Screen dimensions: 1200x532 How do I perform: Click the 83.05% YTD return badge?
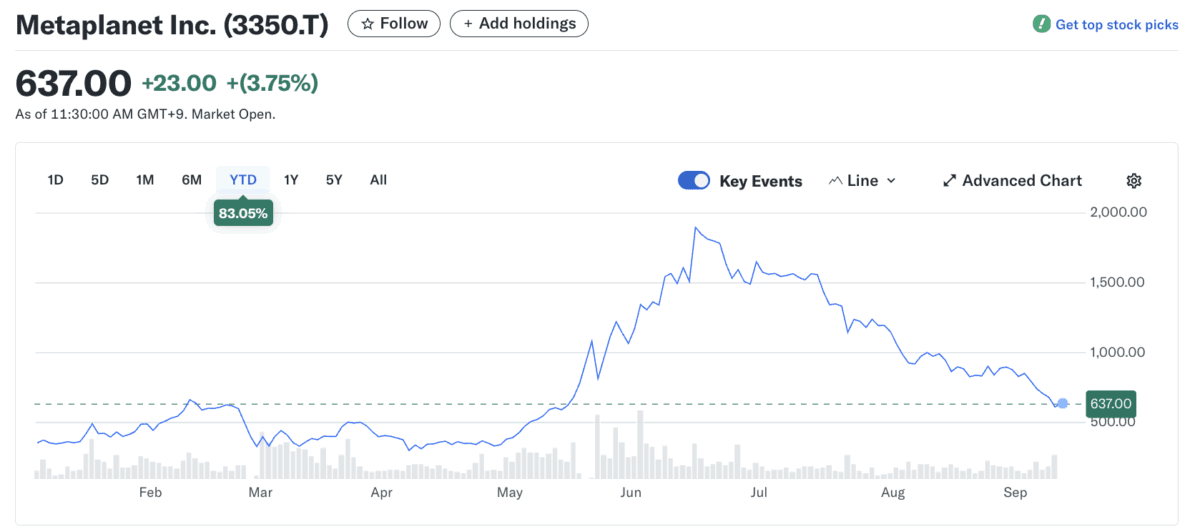pyautogui.click(x=243, y=213)
